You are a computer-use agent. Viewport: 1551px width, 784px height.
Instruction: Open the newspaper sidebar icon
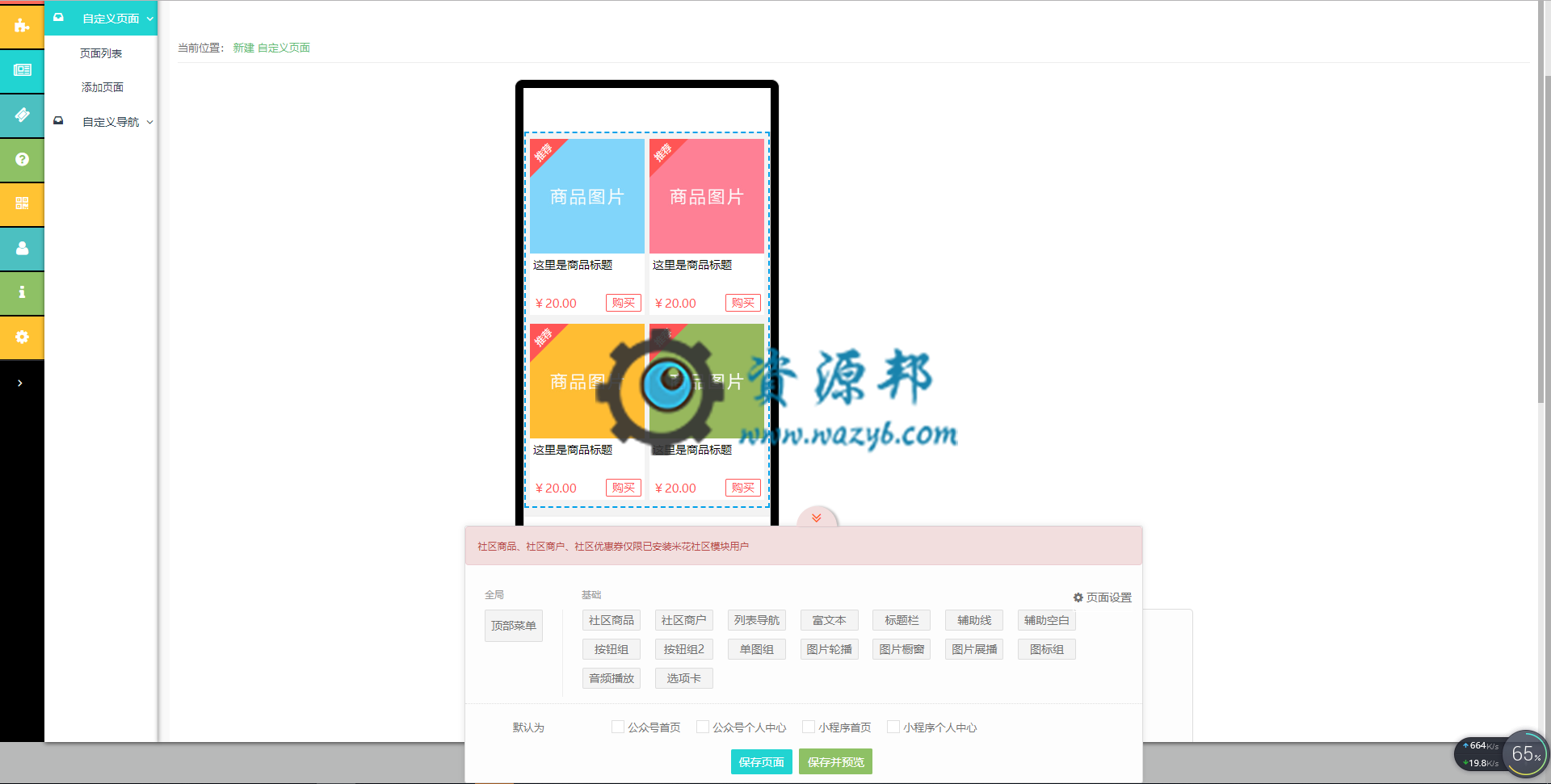[x=22, y=70]
